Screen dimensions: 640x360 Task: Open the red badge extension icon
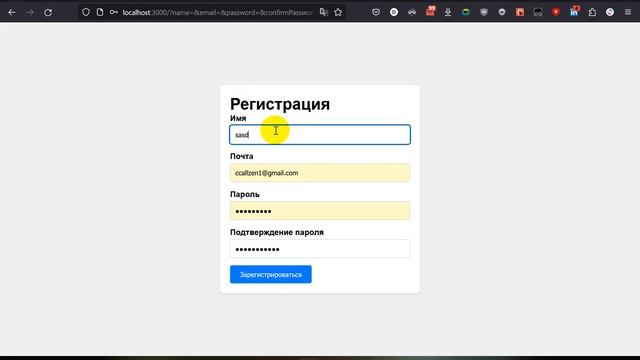click(x=430, y=11)
